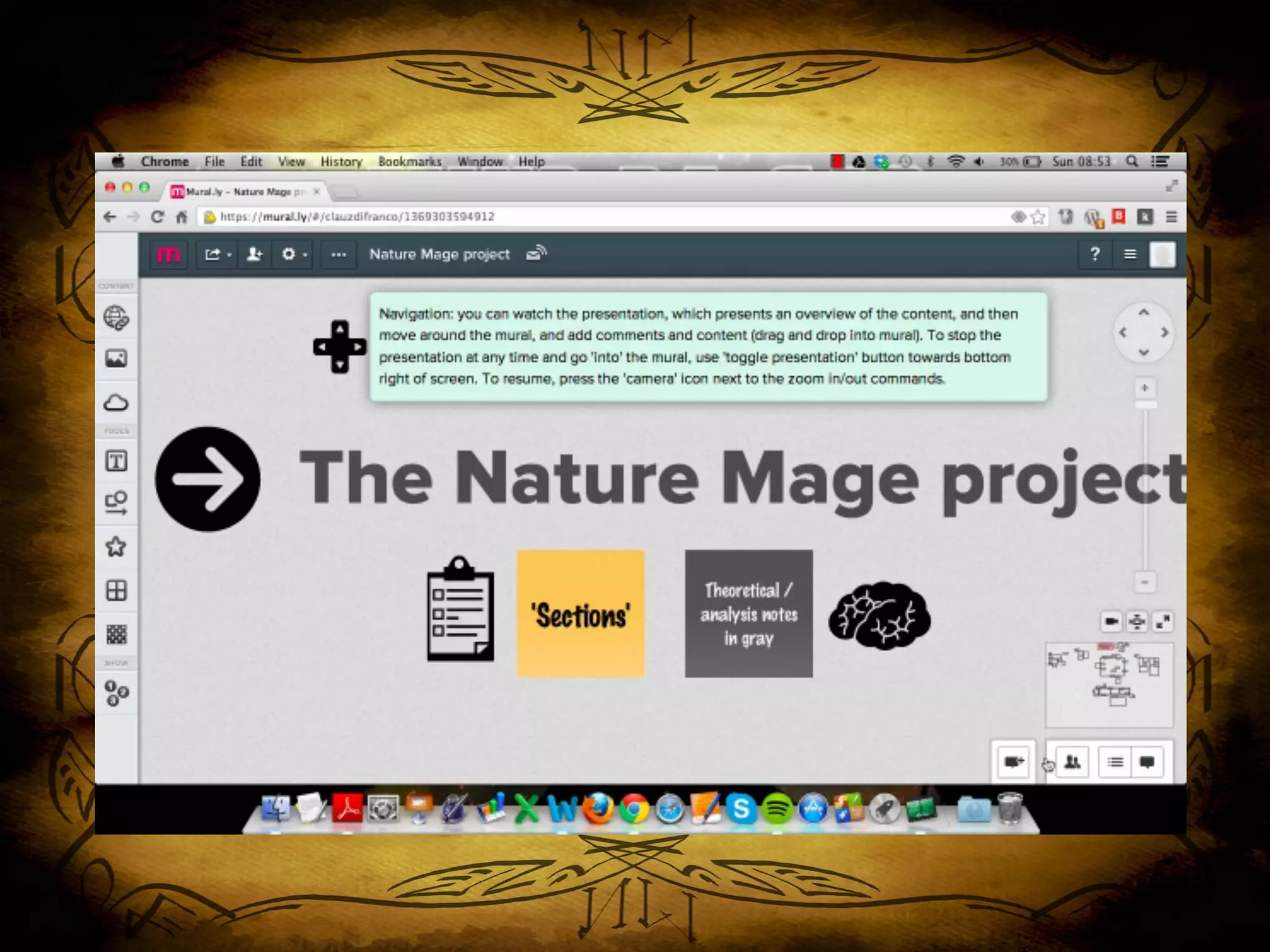This screenshot has height=952, width=1270.
Task: Open the star icons library tool
Action: [x=116, y=547]
